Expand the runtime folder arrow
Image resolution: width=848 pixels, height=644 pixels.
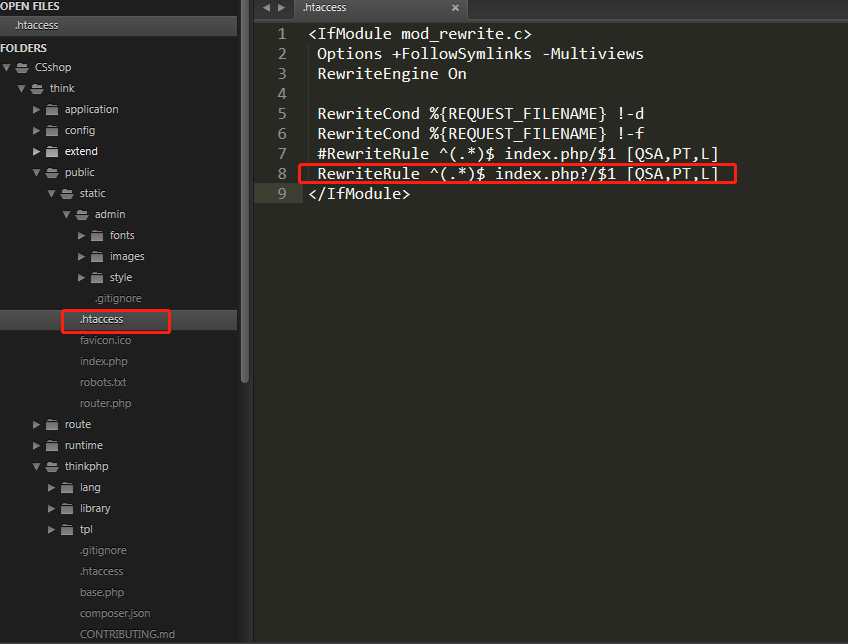click(36, 446)
